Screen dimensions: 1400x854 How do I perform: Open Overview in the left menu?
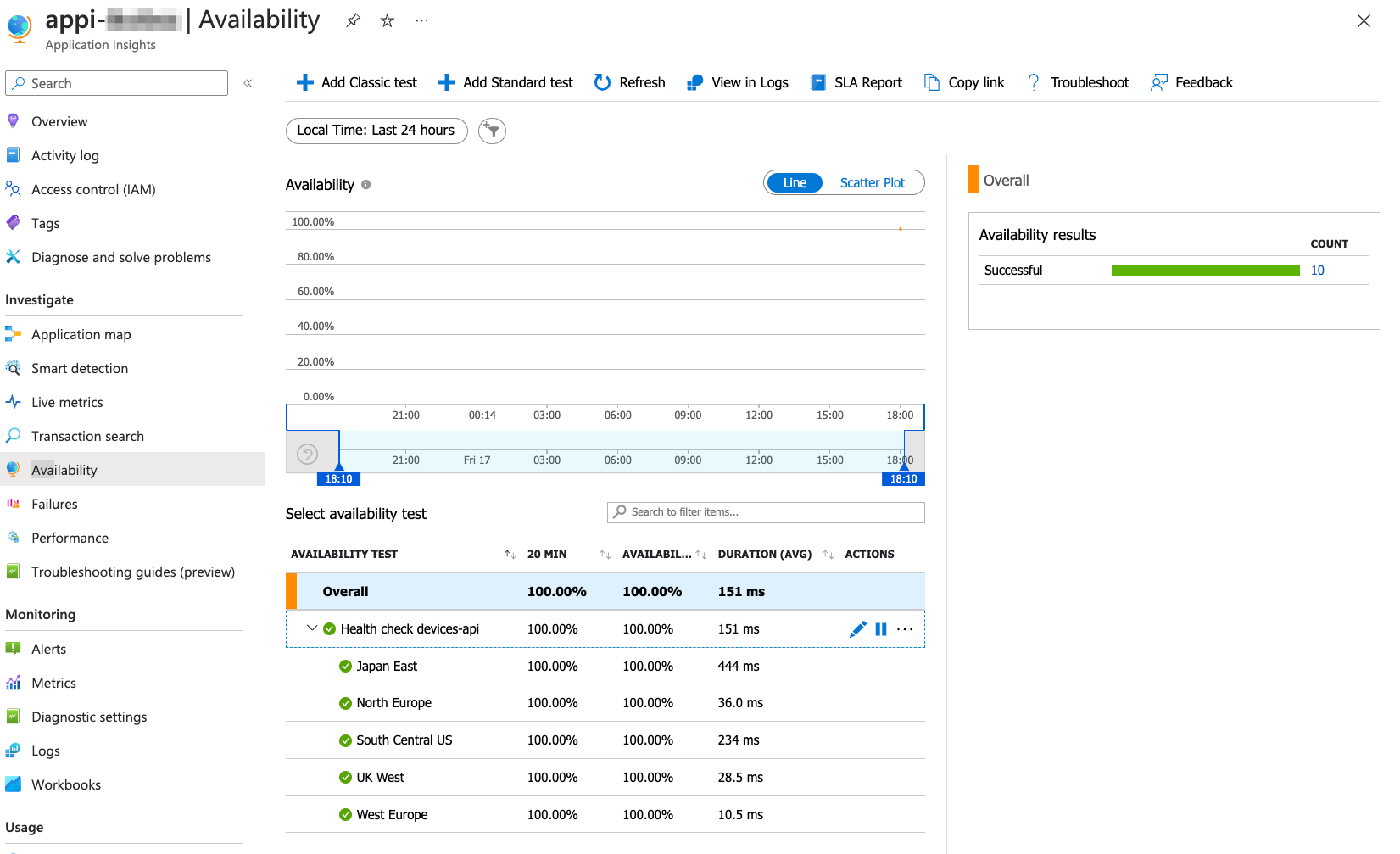click(x=59, y=121)
